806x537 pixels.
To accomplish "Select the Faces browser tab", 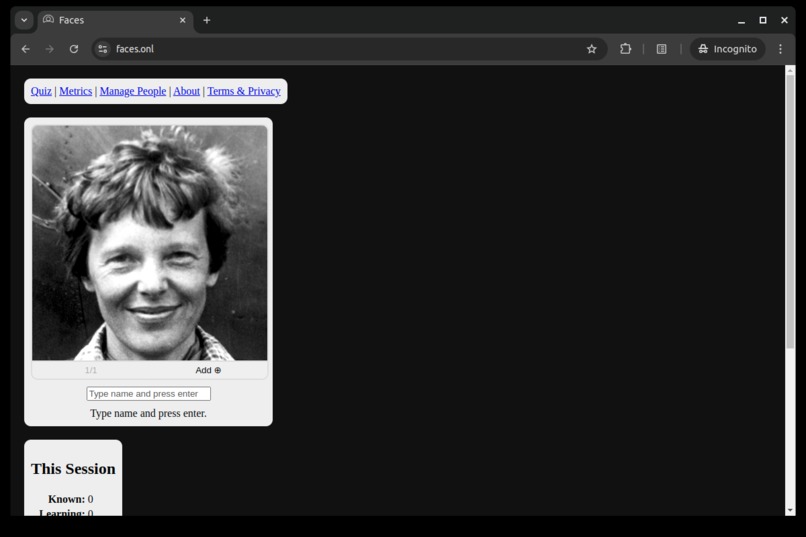I will [116, 20].
